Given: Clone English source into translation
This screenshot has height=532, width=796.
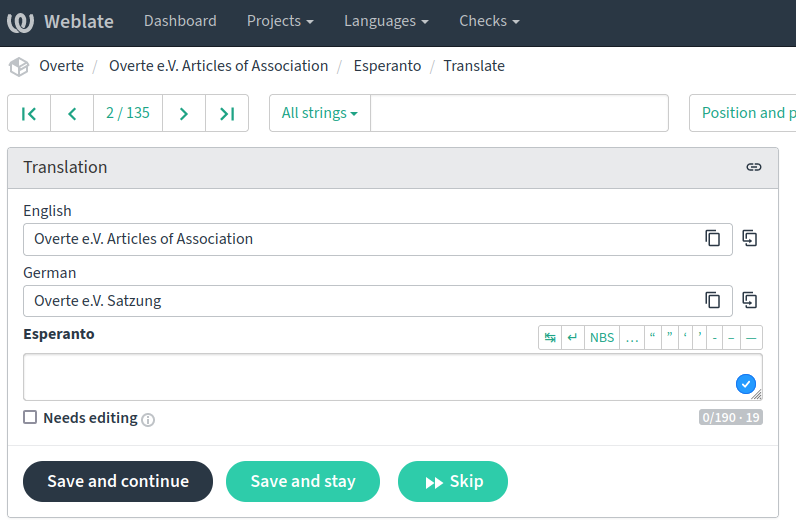Looking at the screenshot, I should point(750,238).
